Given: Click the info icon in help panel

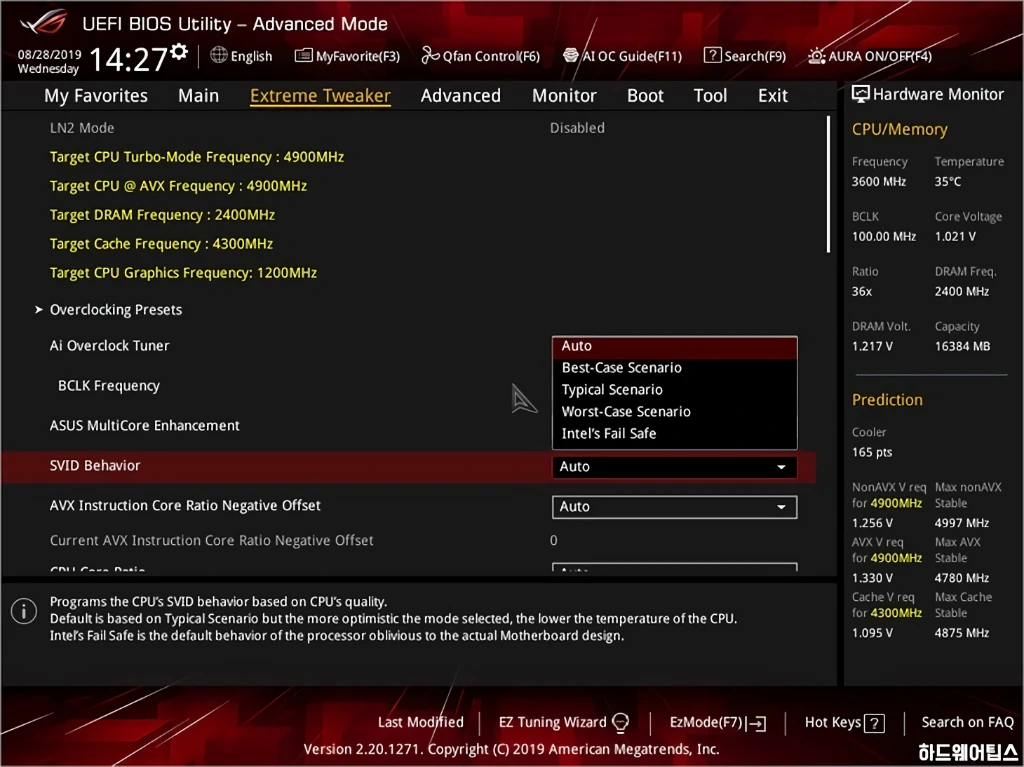Looking at the screenshot, I should [24, 612].
